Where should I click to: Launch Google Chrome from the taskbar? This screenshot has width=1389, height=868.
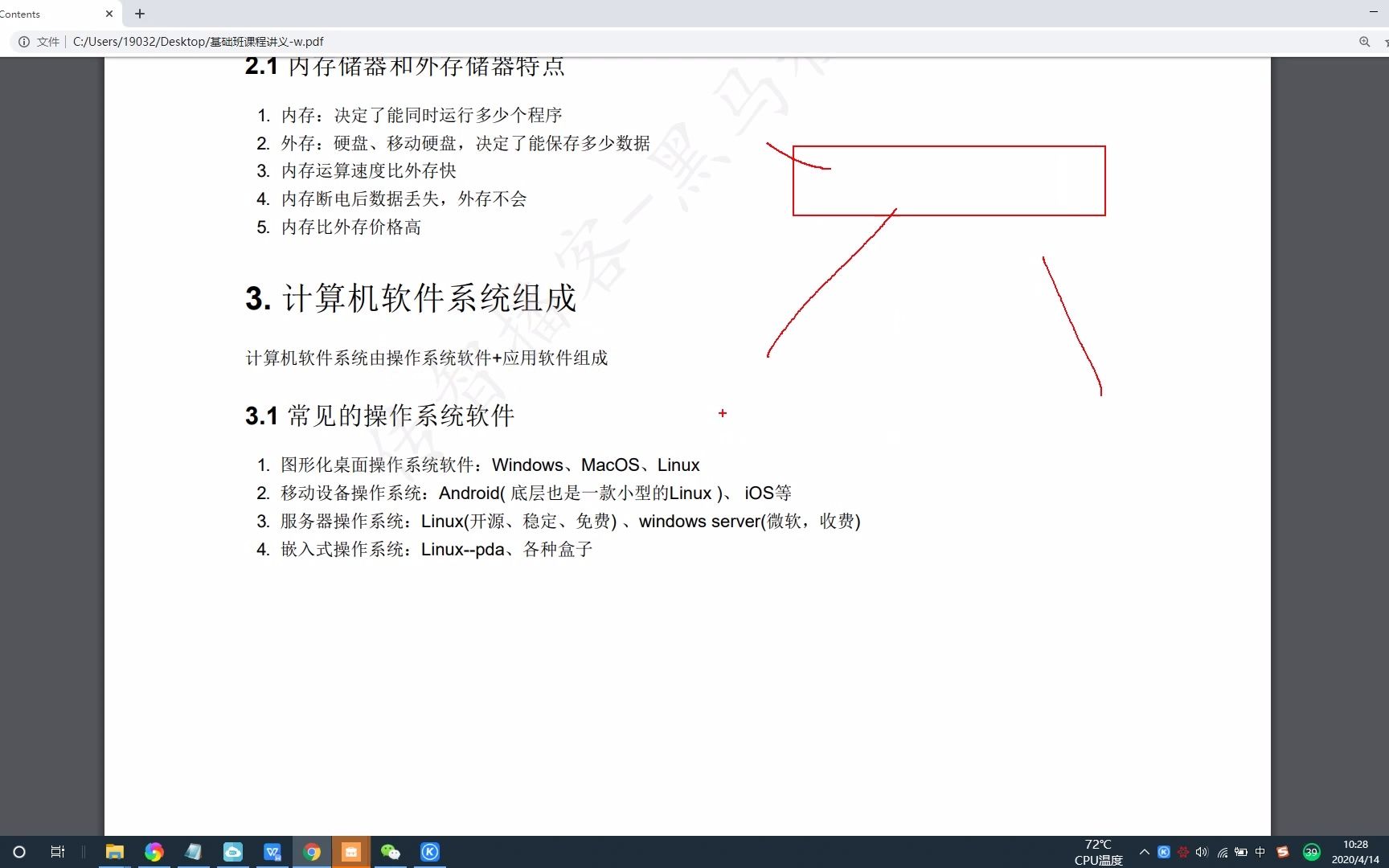click(312, 852)
